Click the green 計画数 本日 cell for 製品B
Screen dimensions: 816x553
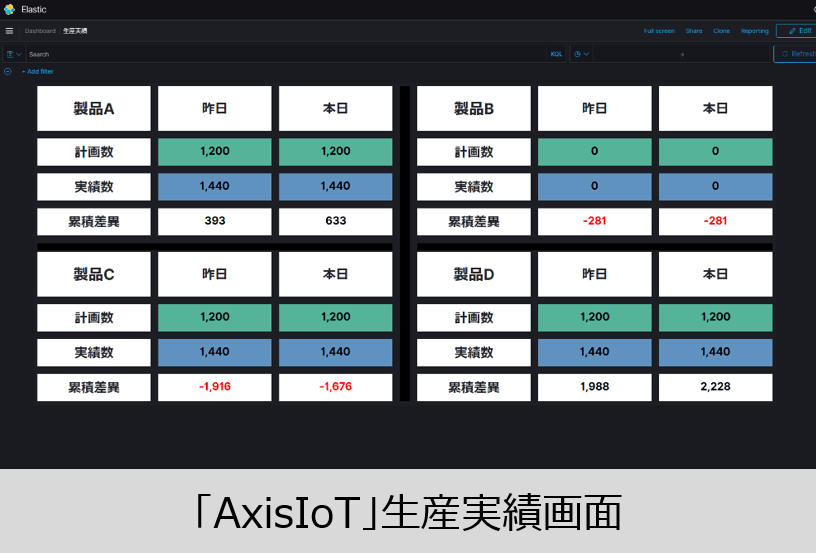click(x=715, y=152)
